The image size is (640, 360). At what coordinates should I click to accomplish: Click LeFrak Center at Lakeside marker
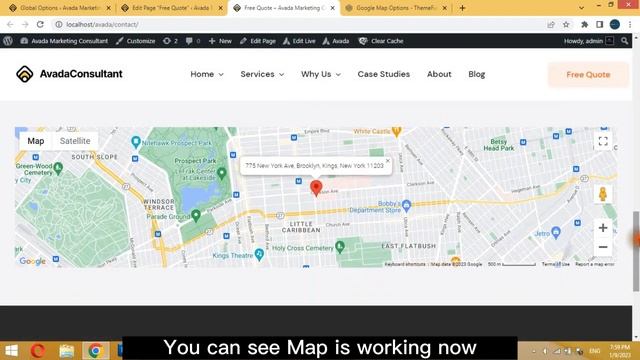pos(222,173)
